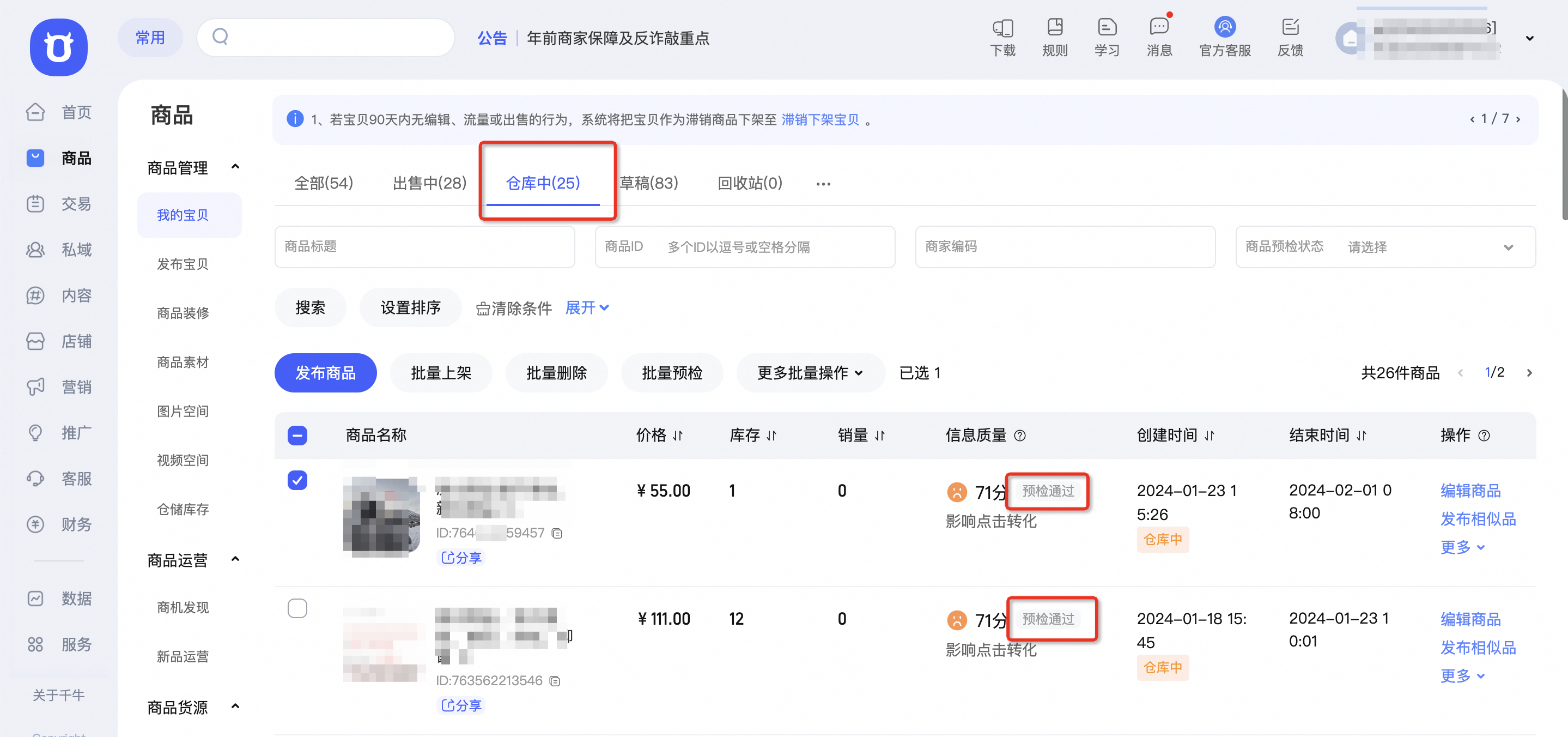Click 发布商品 button

[326, 373]
